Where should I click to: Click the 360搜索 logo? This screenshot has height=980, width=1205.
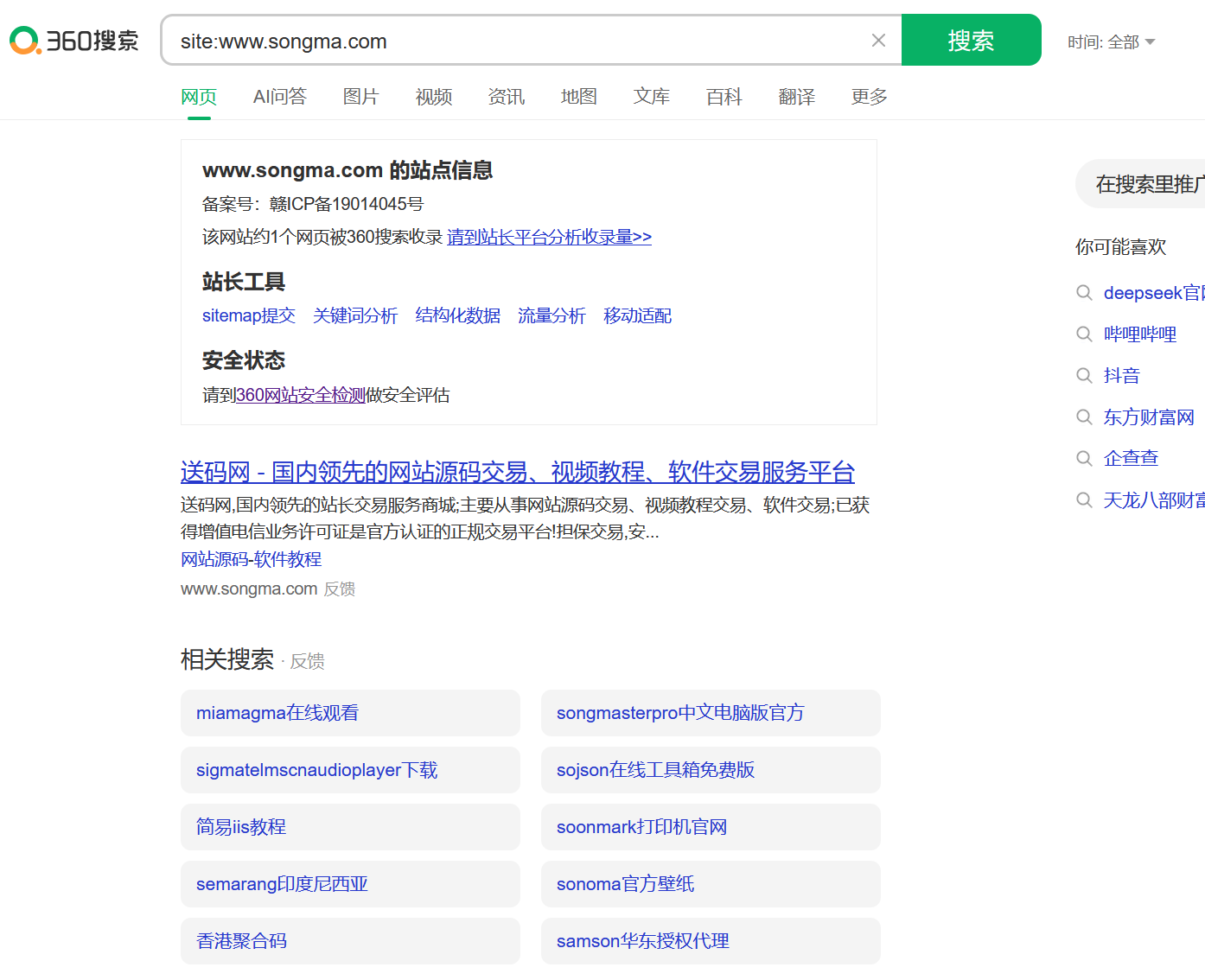74,41
